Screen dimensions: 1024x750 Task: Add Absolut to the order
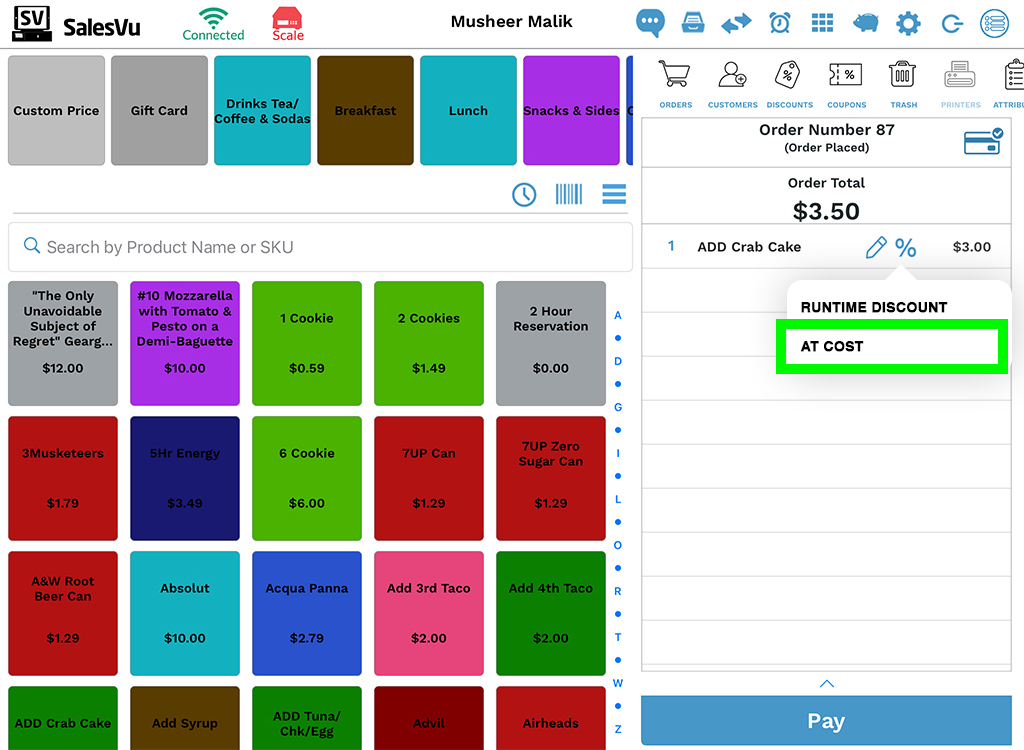(x=185, y=613)
